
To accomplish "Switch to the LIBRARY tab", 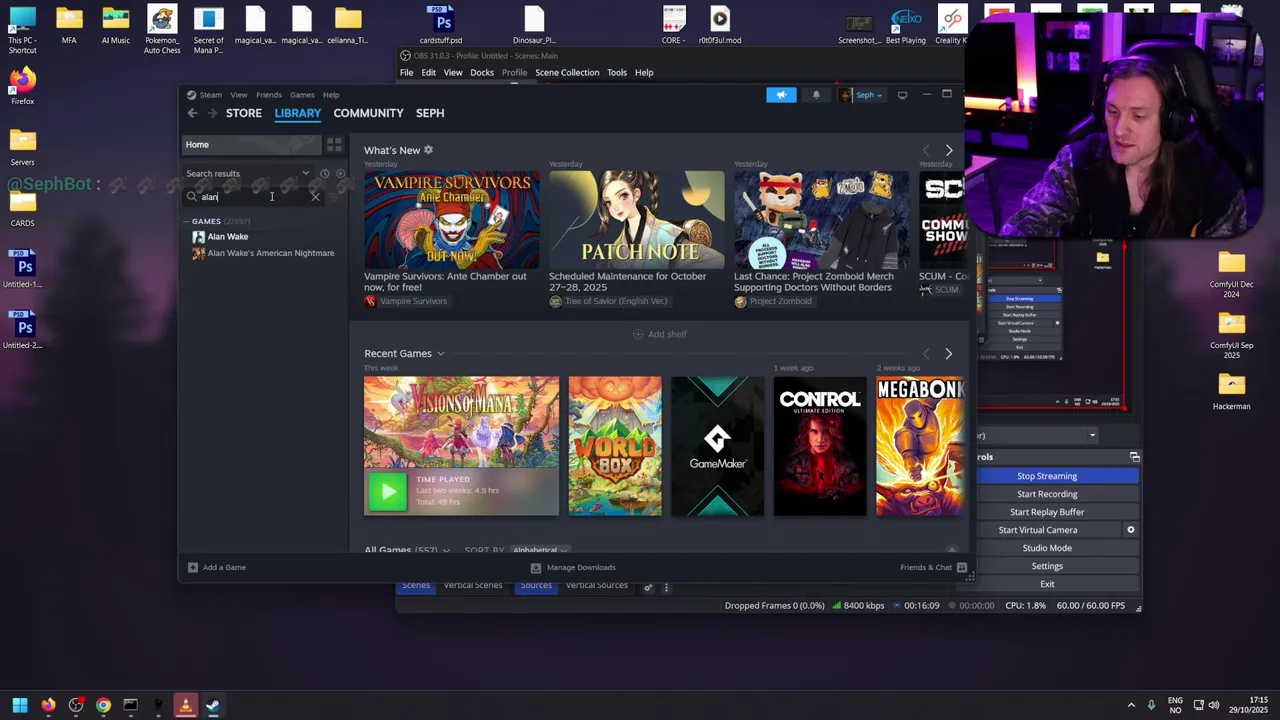I will pos(298,113).
